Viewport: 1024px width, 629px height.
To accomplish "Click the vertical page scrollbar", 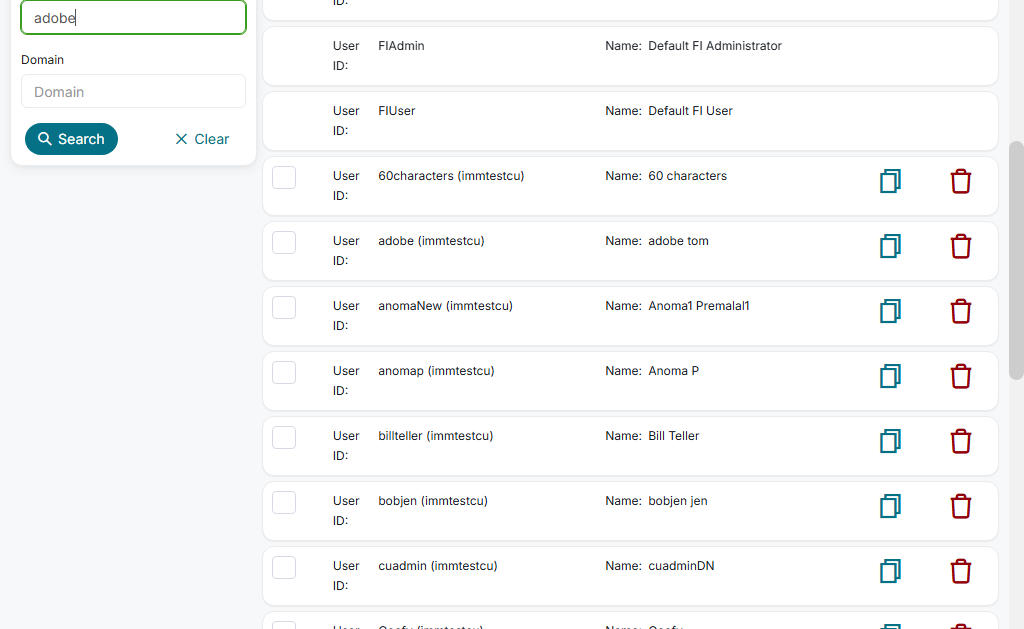I will click(x=1016, y=260).
